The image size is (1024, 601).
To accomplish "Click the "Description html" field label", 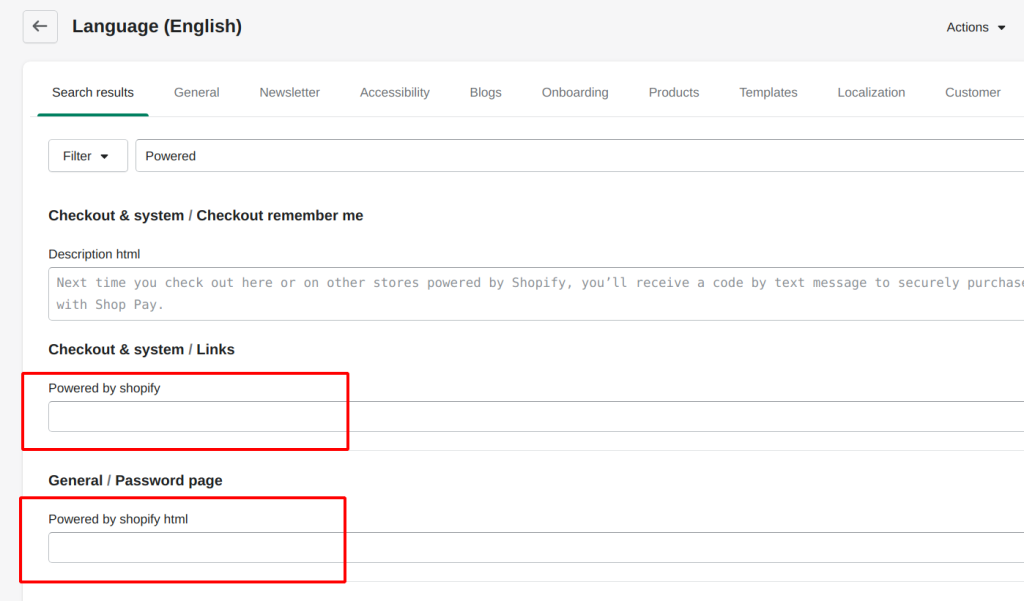I will click(x=94, y=254).
